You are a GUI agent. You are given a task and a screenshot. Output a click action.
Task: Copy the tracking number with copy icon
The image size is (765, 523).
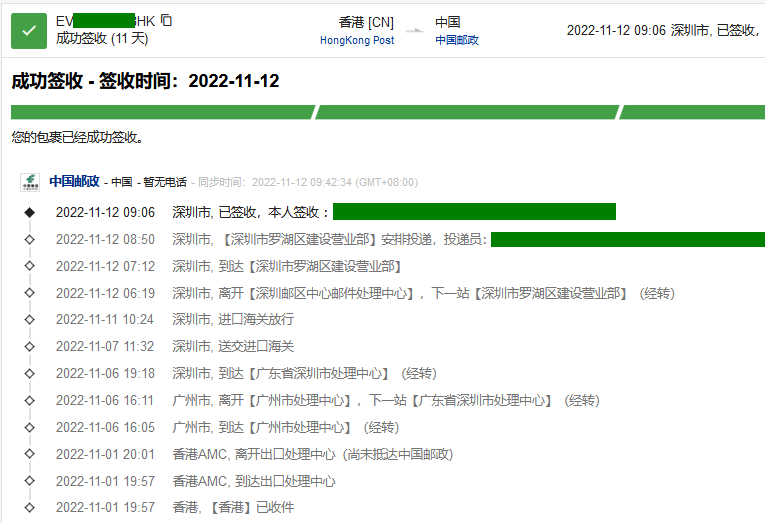[166, 21]
